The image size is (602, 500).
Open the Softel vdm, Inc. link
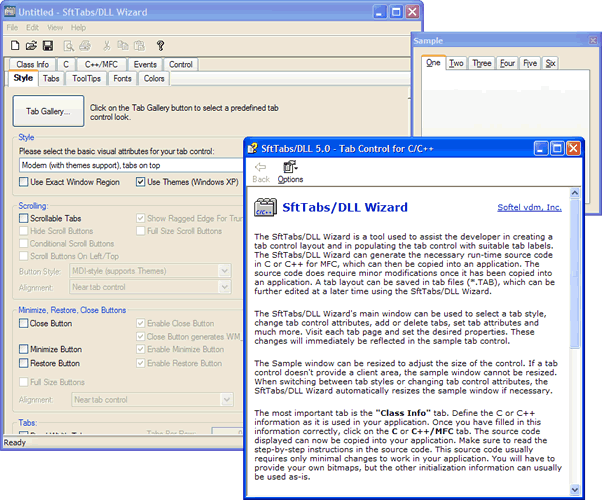(529, 208)
